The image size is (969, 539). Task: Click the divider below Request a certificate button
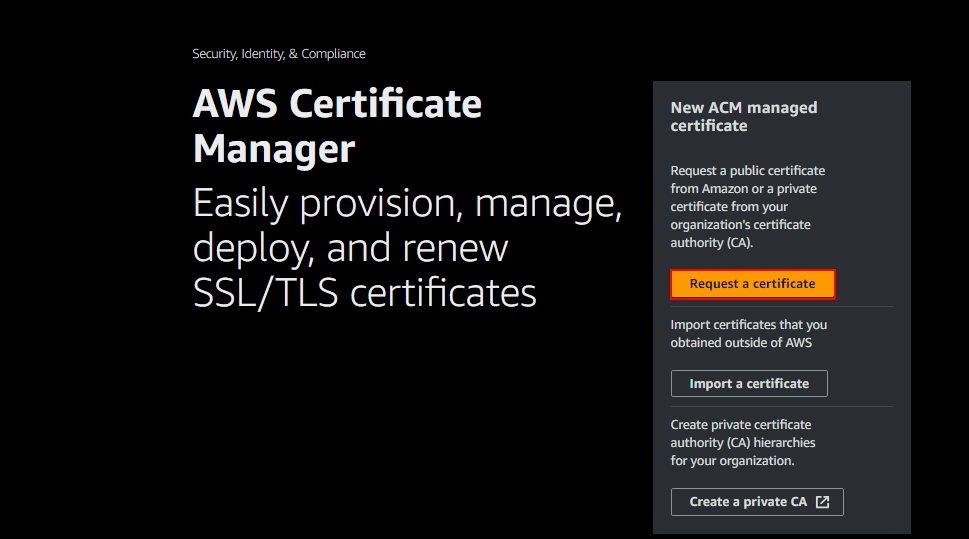tap(781, 307)
